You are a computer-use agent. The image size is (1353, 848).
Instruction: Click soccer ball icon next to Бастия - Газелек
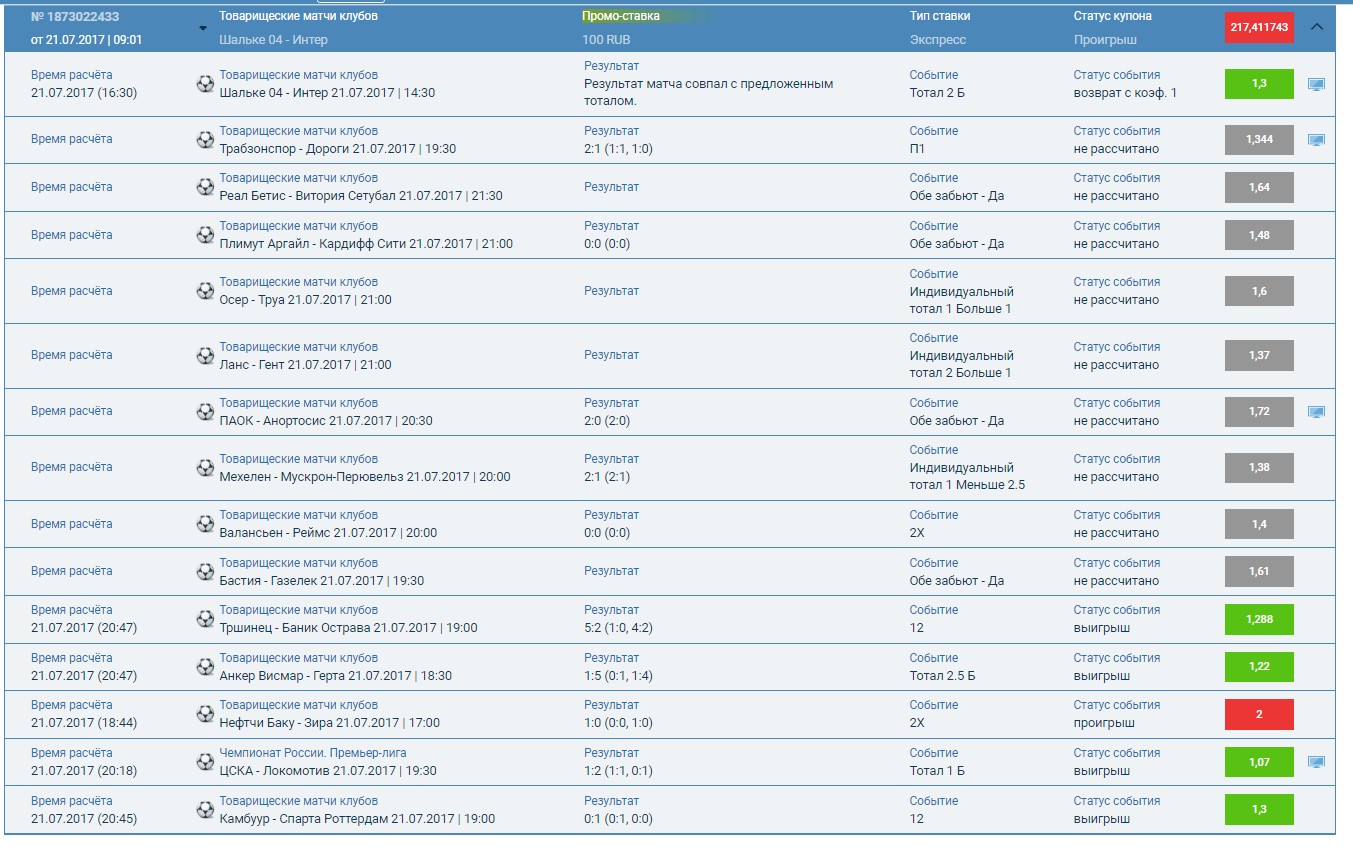(205, 572)
